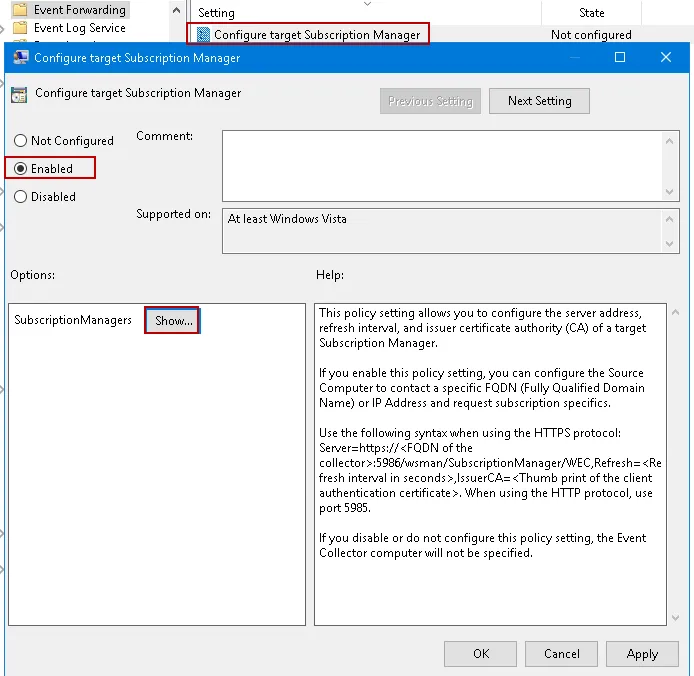Select the Not Configured radio button
This screenshot has height=676, width=694.
pyautogui.click(x=20, y=141)
